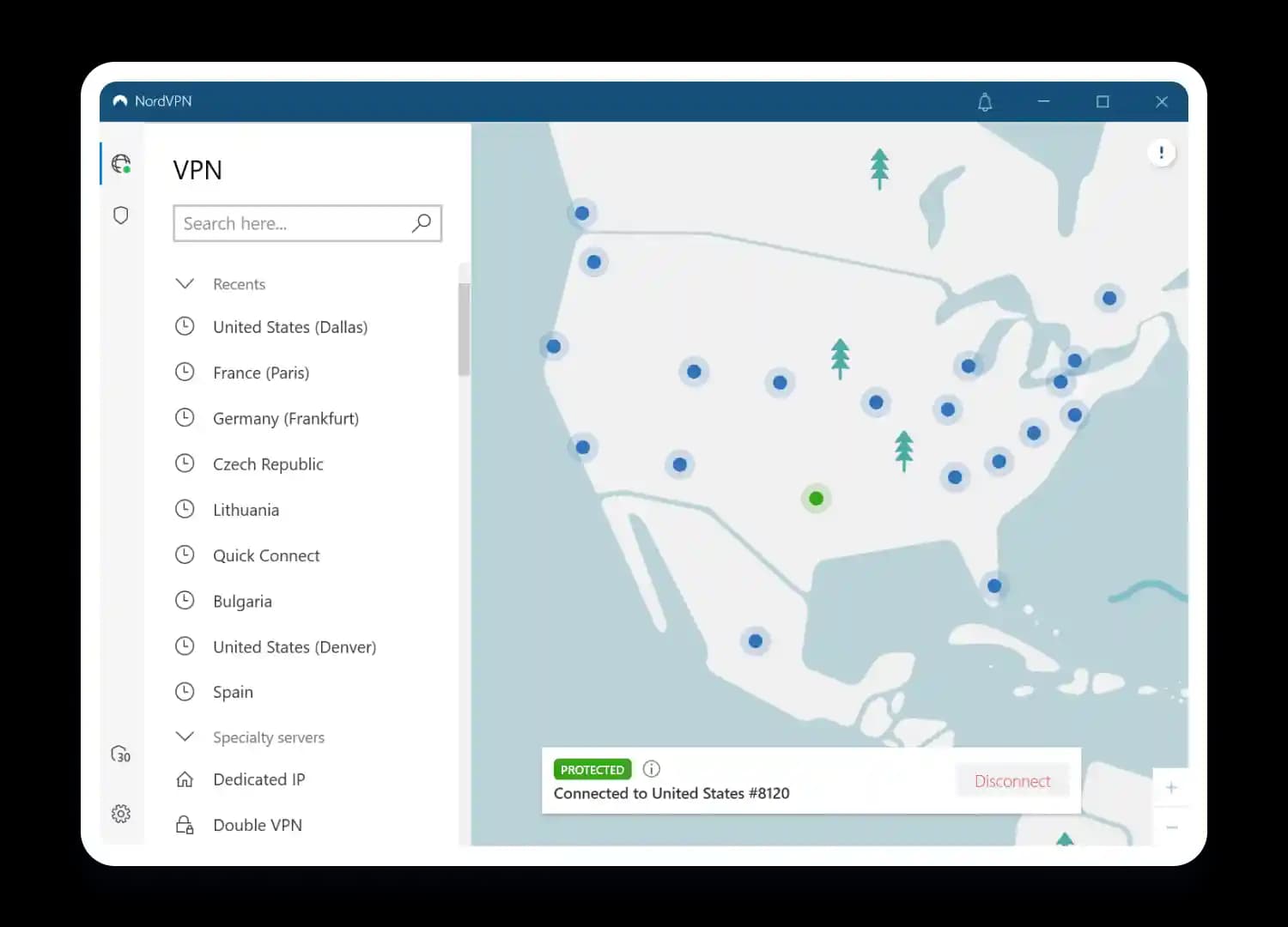This screenshot has height=927, width=1288.
Task: Connect to Lithuania
Action: click(x=246, y=510)
